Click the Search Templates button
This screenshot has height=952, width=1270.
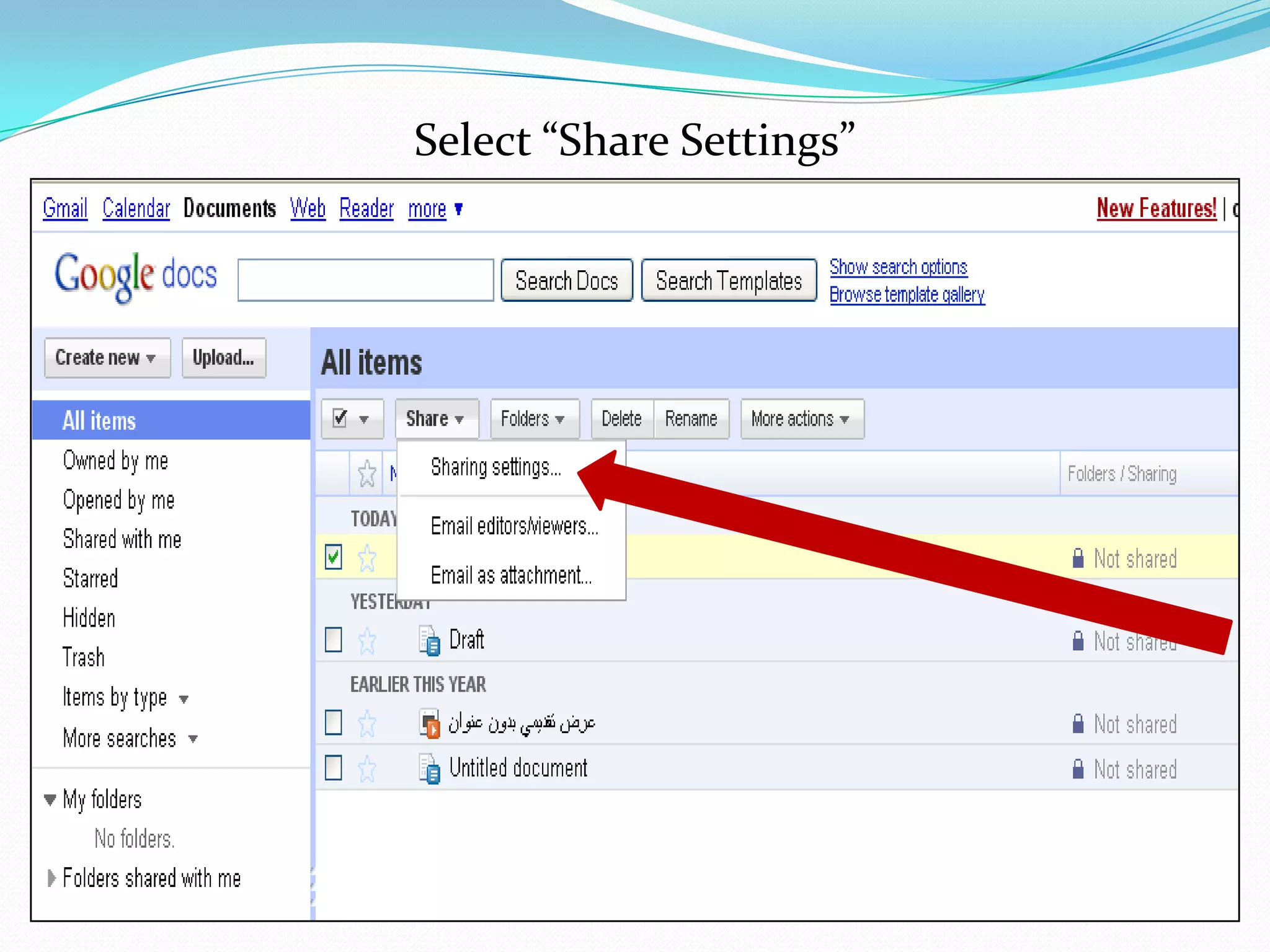[729, 281]
